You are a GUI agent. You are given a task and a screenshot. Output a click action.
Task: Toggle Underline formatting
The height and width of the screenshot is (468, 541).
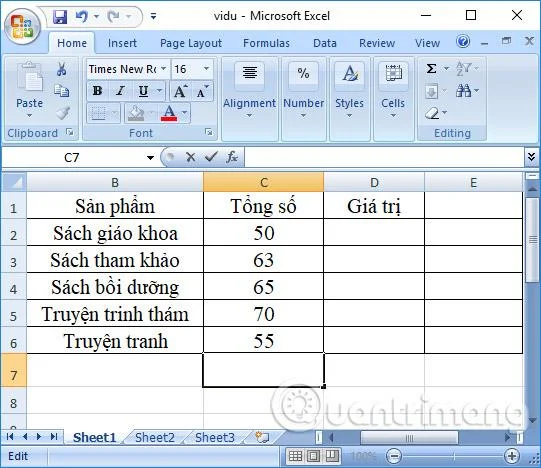pos(143,91)
